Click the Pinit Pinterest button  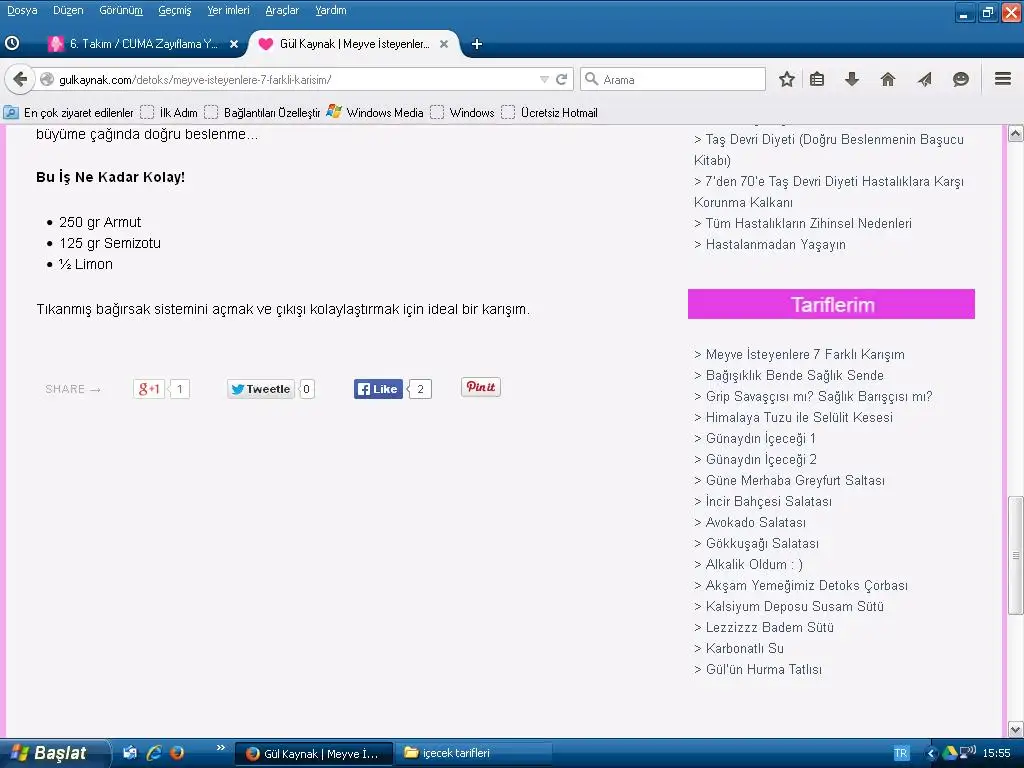coord(480,387)
